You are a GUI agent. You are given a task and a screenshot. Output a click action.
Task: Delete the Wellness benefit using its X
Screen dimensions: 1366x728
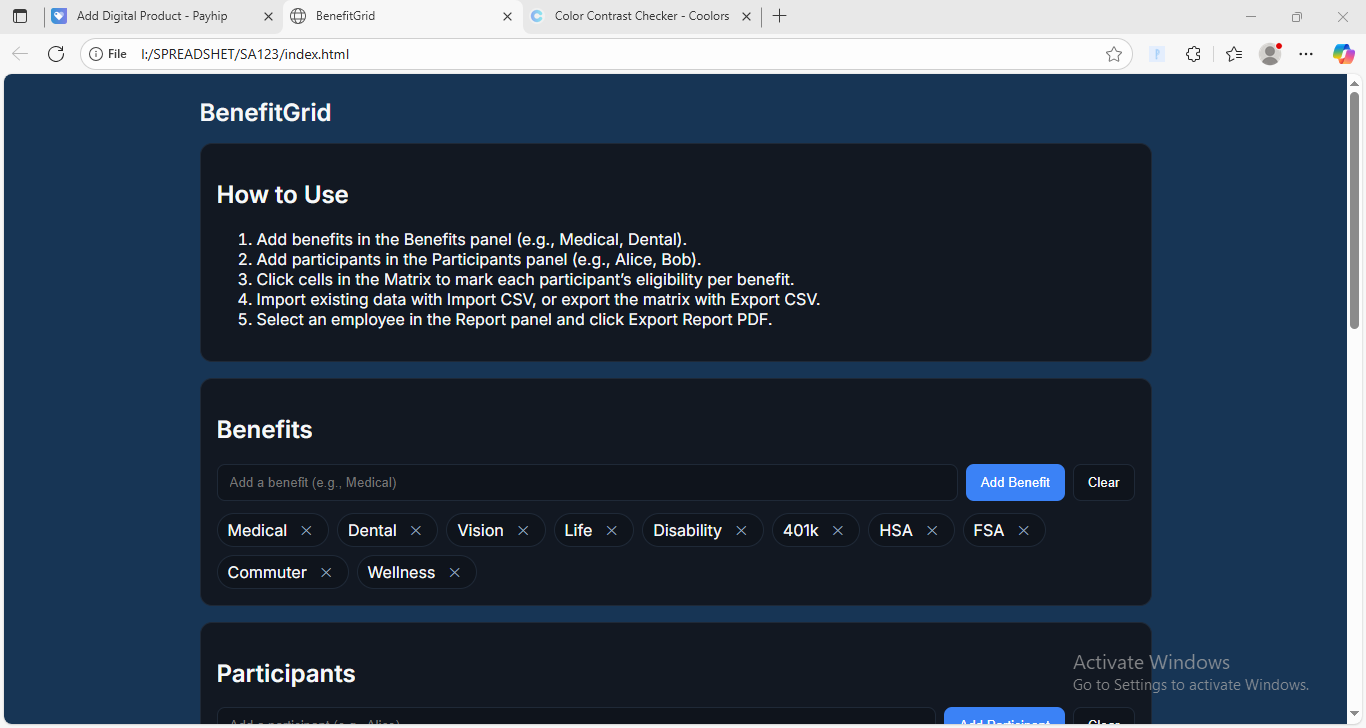click(455, 573)
